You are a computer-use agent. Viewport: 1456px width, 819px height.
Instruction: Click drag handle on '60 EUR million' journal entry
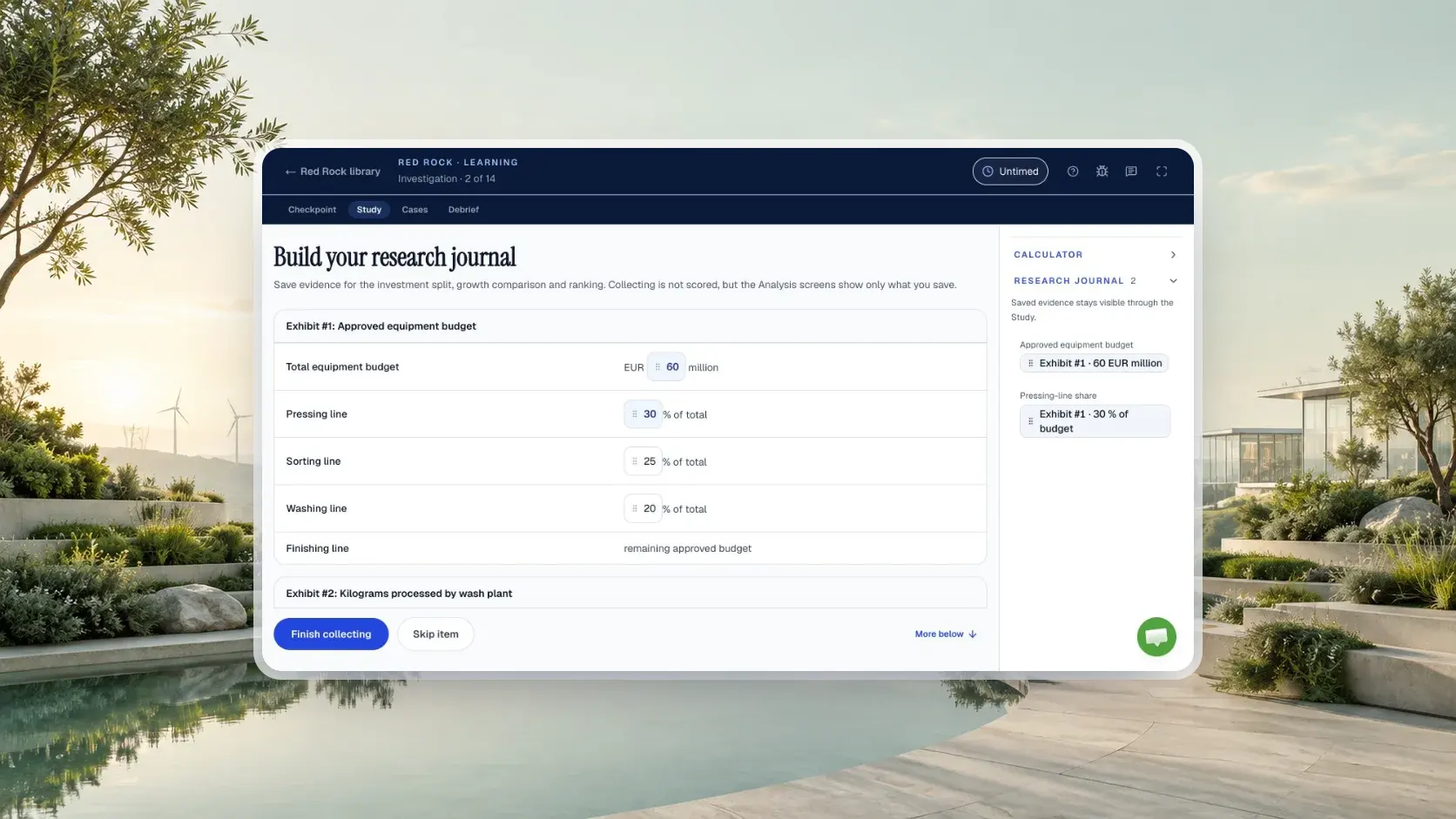pos(1031,364)
